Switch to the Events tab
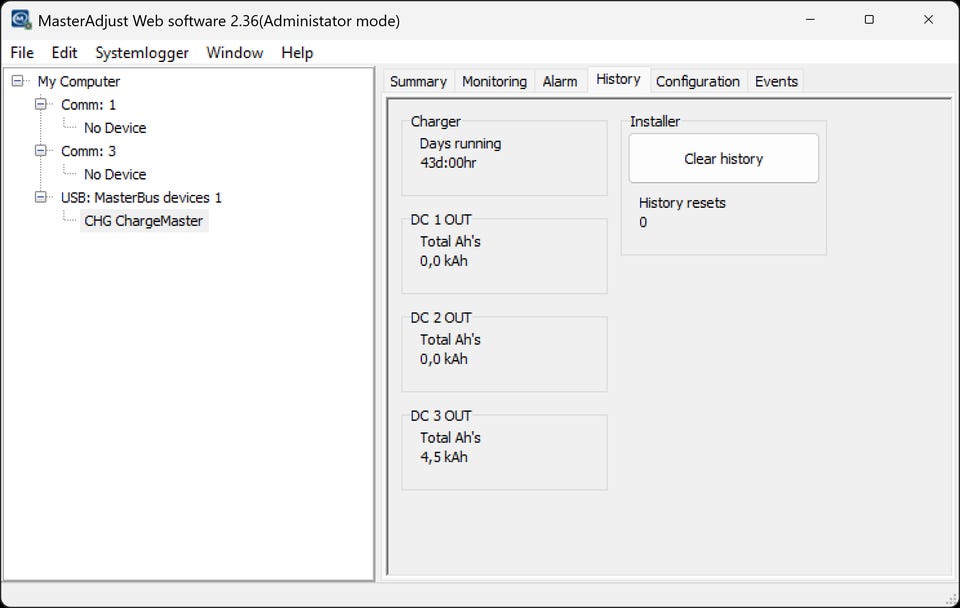This screenshot has height=608, width=960. pos(776,81)
